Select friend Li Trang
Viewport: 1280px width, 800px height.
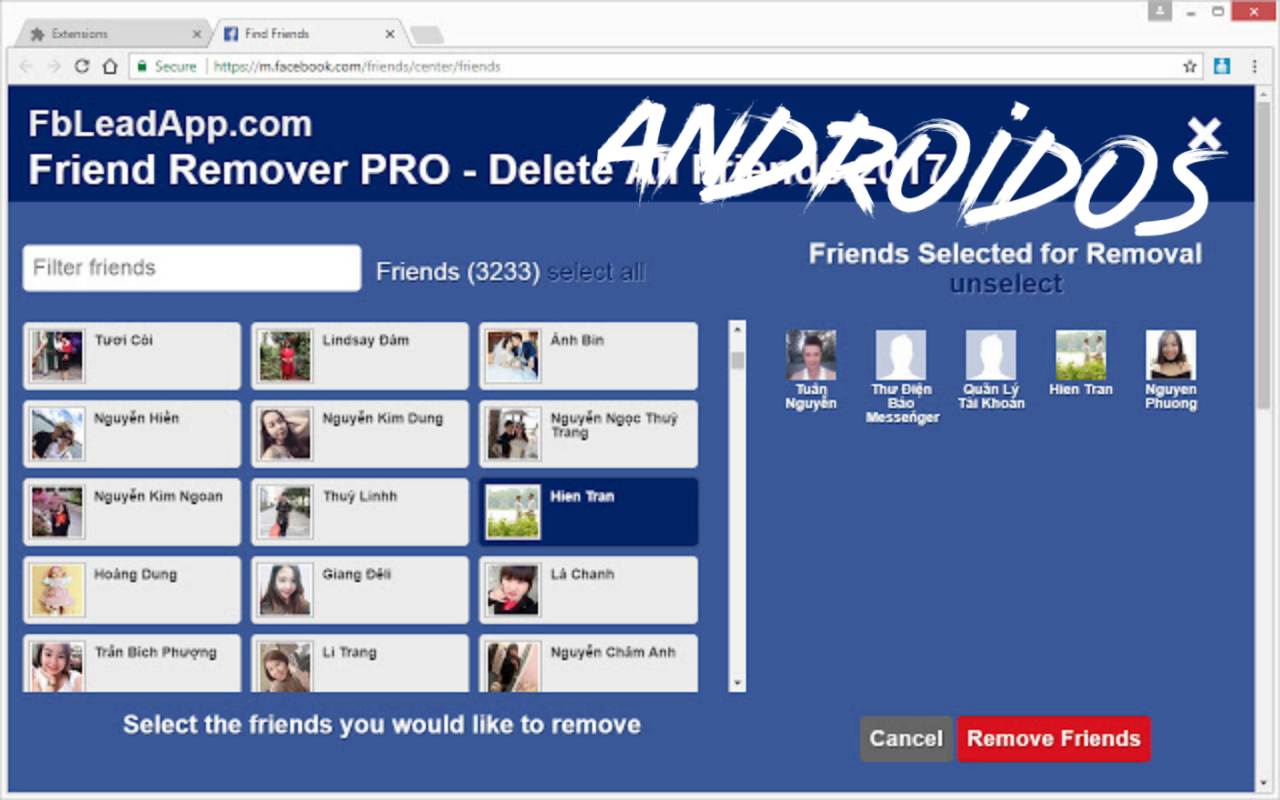click(360, 663)
